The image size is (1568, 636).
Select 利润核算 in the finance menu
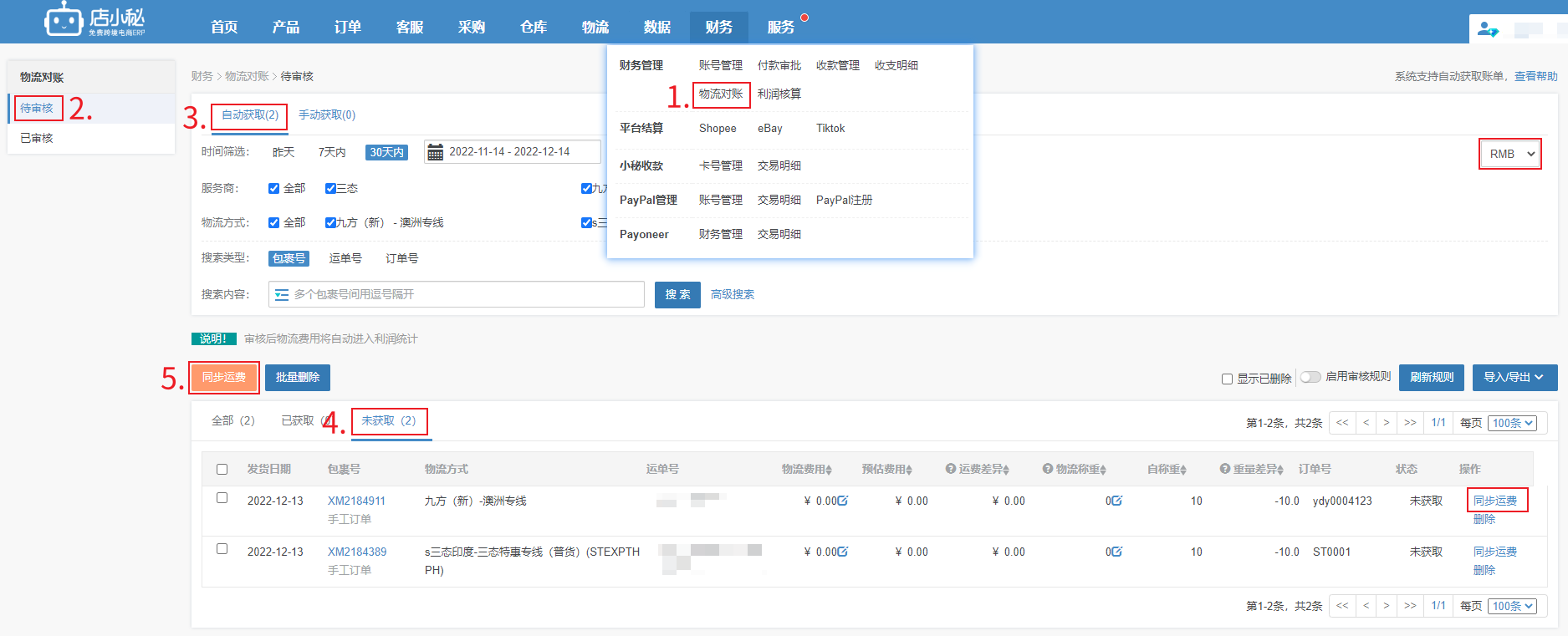[x=779, y=94]
